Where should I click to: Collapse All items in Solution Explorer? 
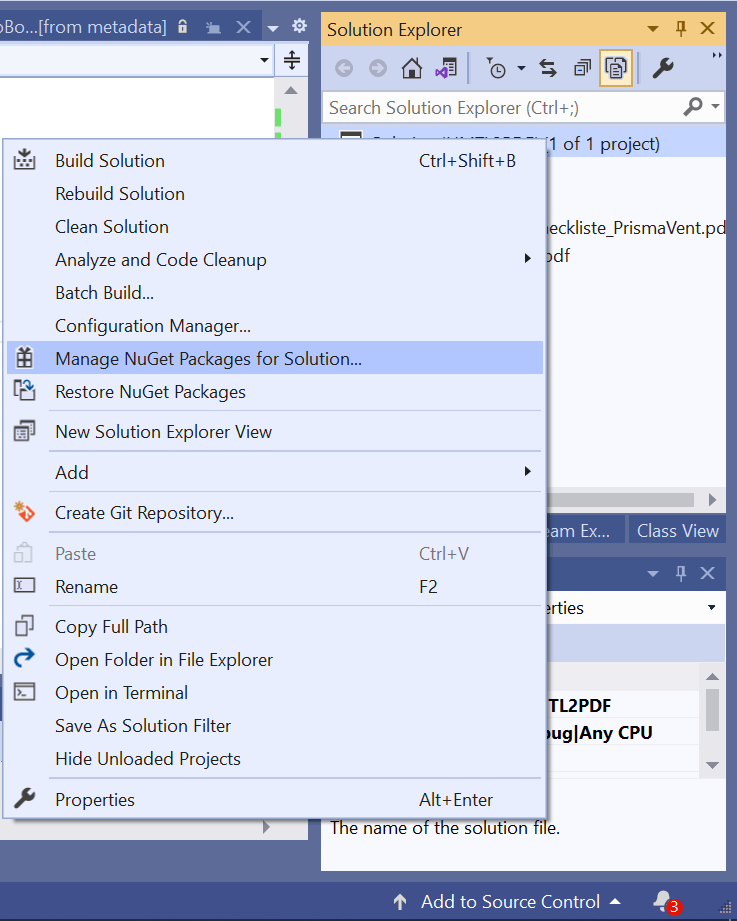pos(582,69)
